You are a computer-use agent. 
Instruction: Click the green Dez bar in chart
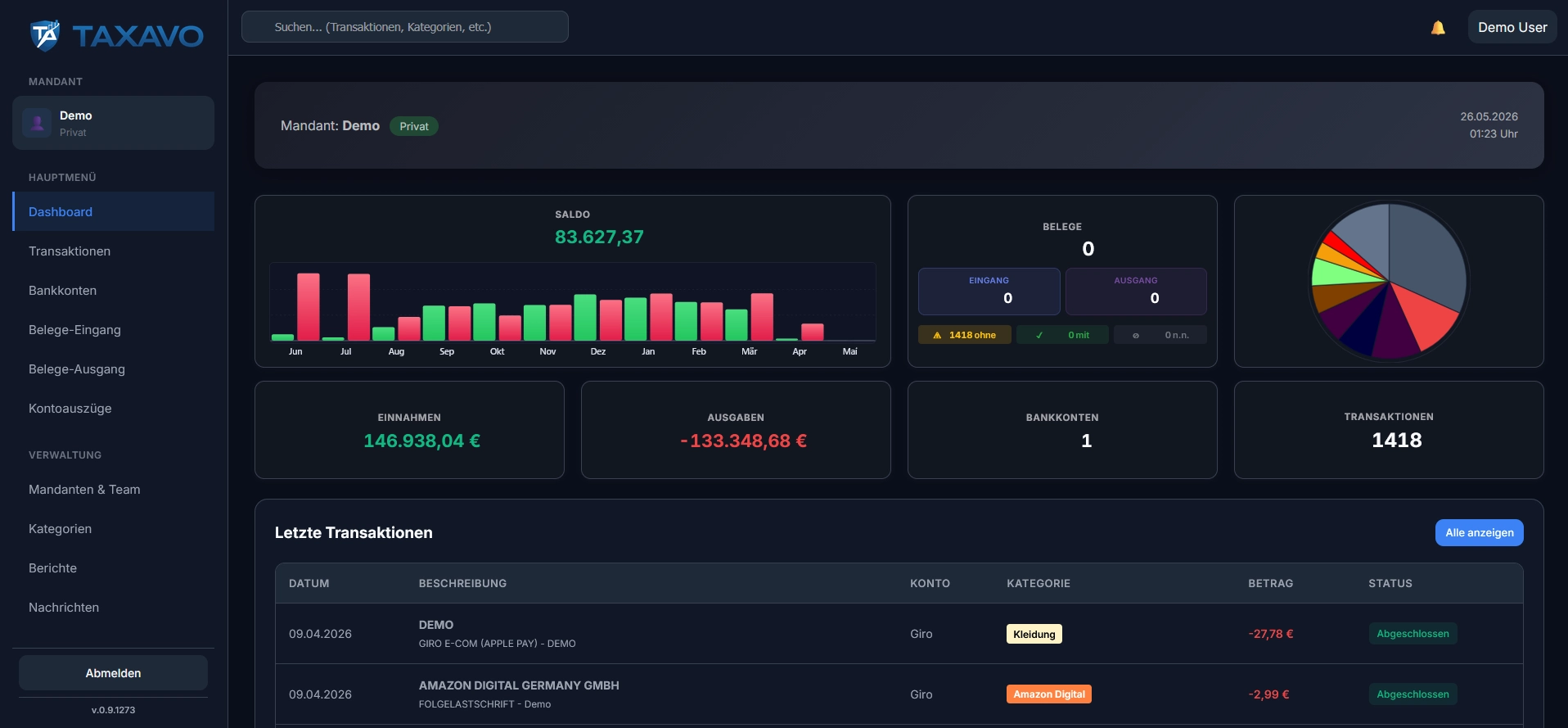(585, 317)
